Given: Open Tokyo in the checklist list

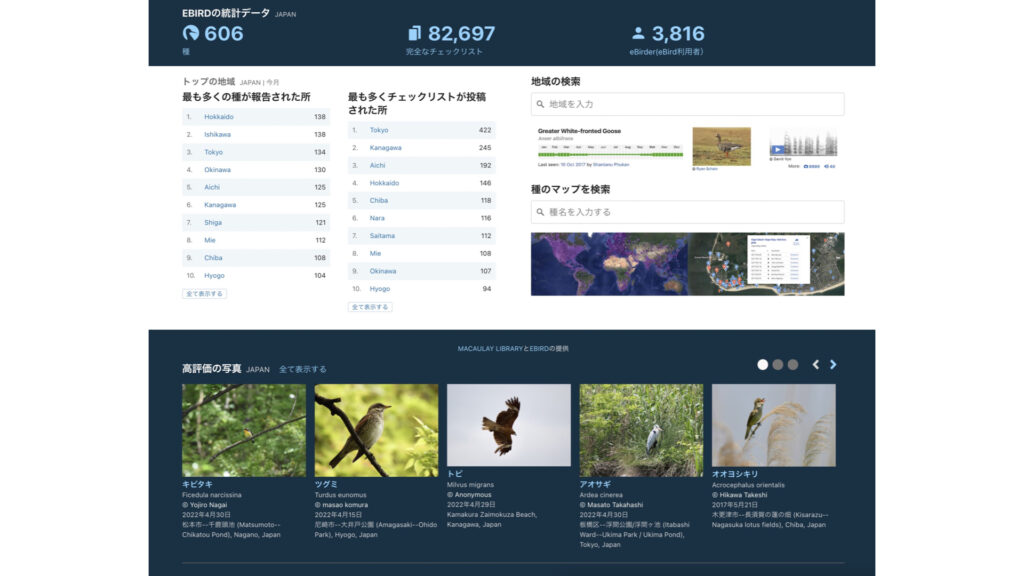Looking at the screenshot, I should click(379, 130).
